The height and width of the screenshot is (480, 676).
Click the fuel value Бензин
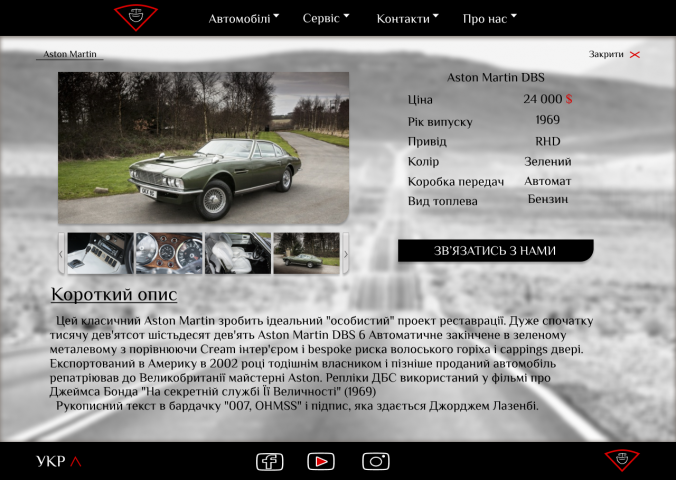click(x=548, y=199)
